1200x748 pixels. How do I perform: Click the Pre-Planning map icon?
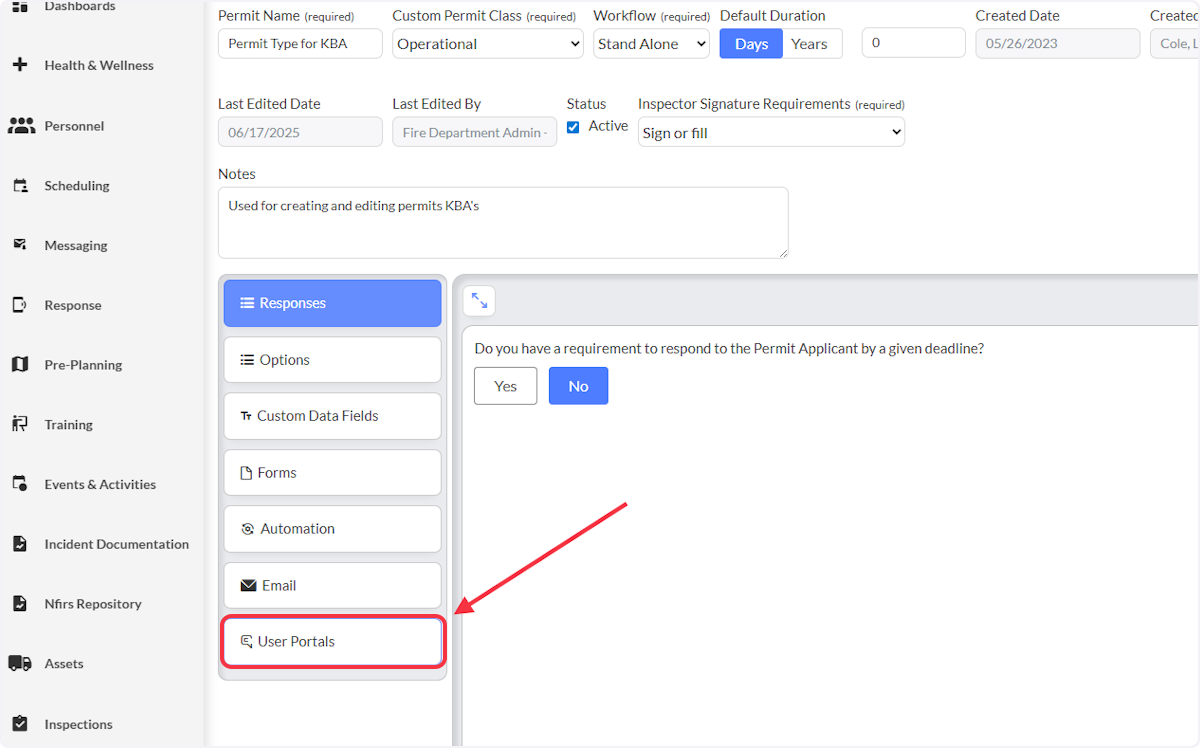[19, 365]
